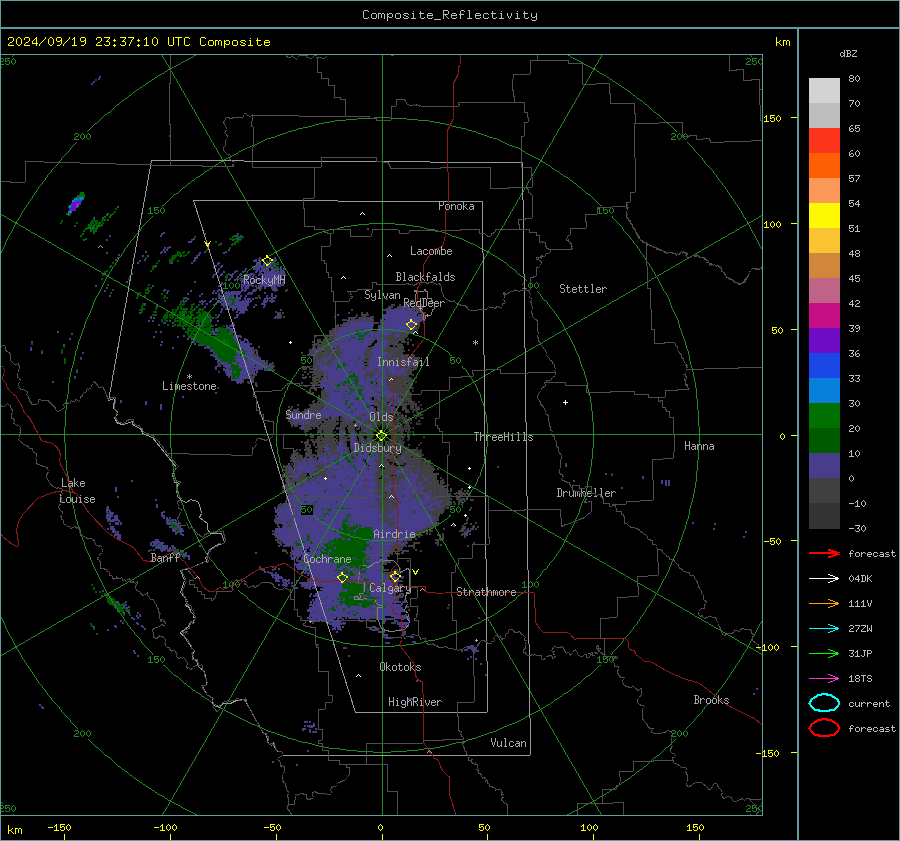Viewport: 900px width, 841px height.
Task: Click the radar center diamond above Didsbury
Action: pos(381,436)
